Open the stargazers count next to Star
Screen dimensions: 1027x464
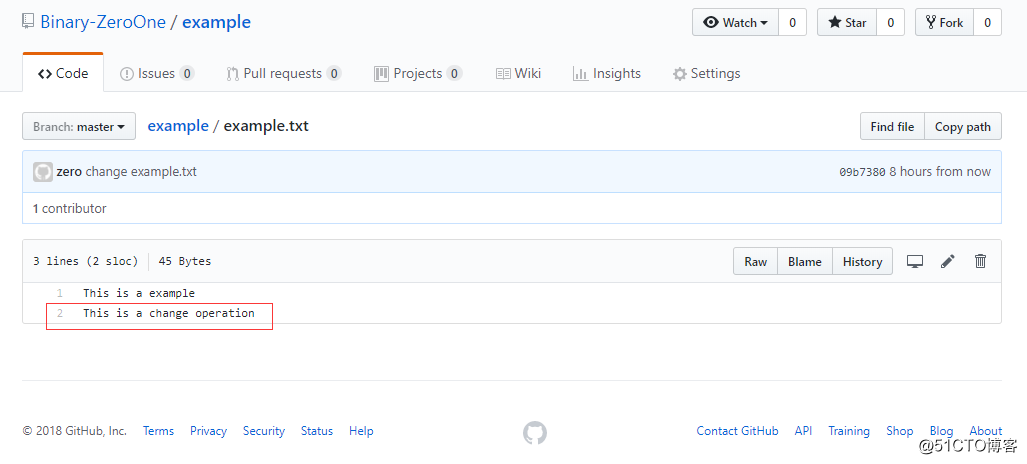(x=891, y=22)
